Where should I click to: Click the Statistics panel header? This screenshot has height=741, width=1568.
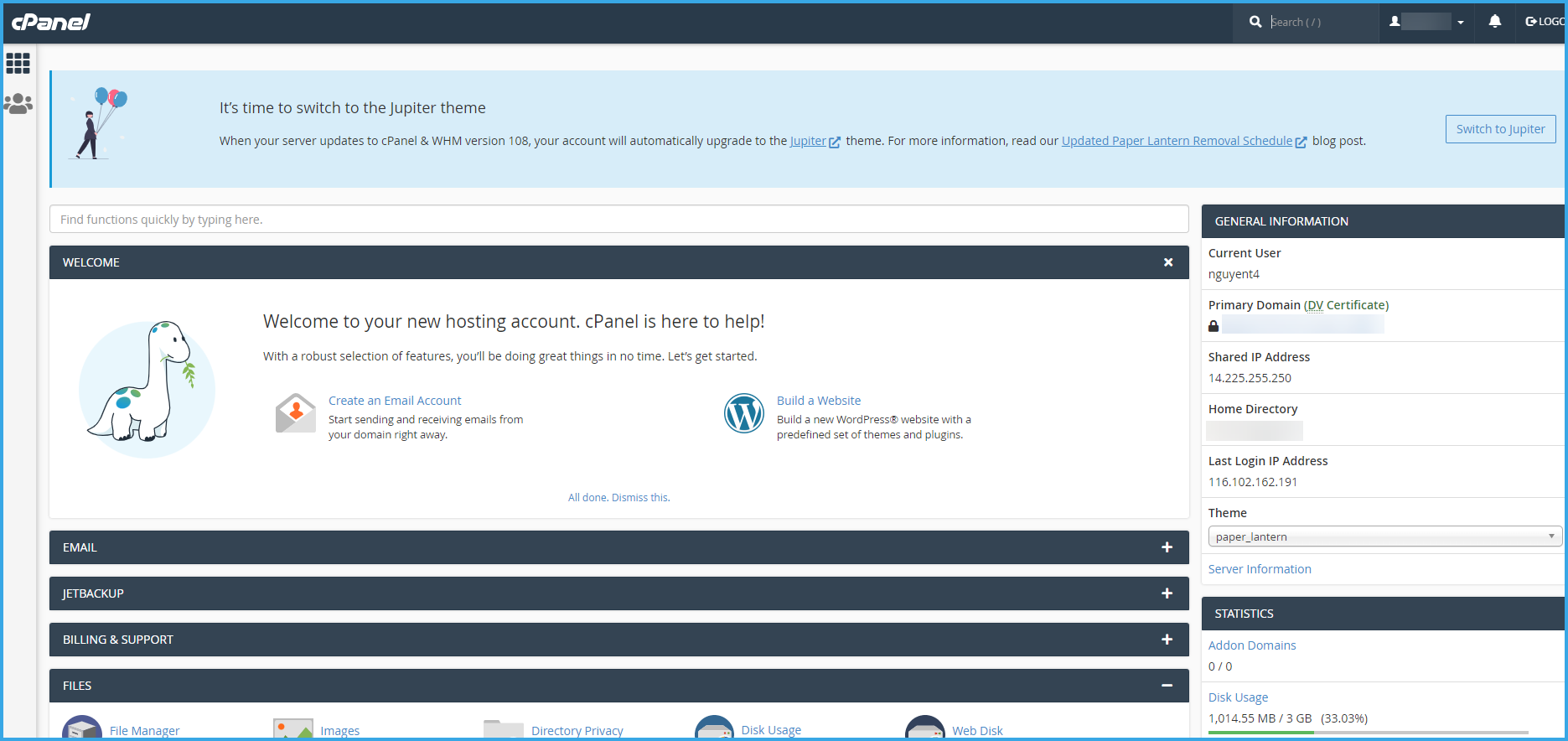(1383, 614)
